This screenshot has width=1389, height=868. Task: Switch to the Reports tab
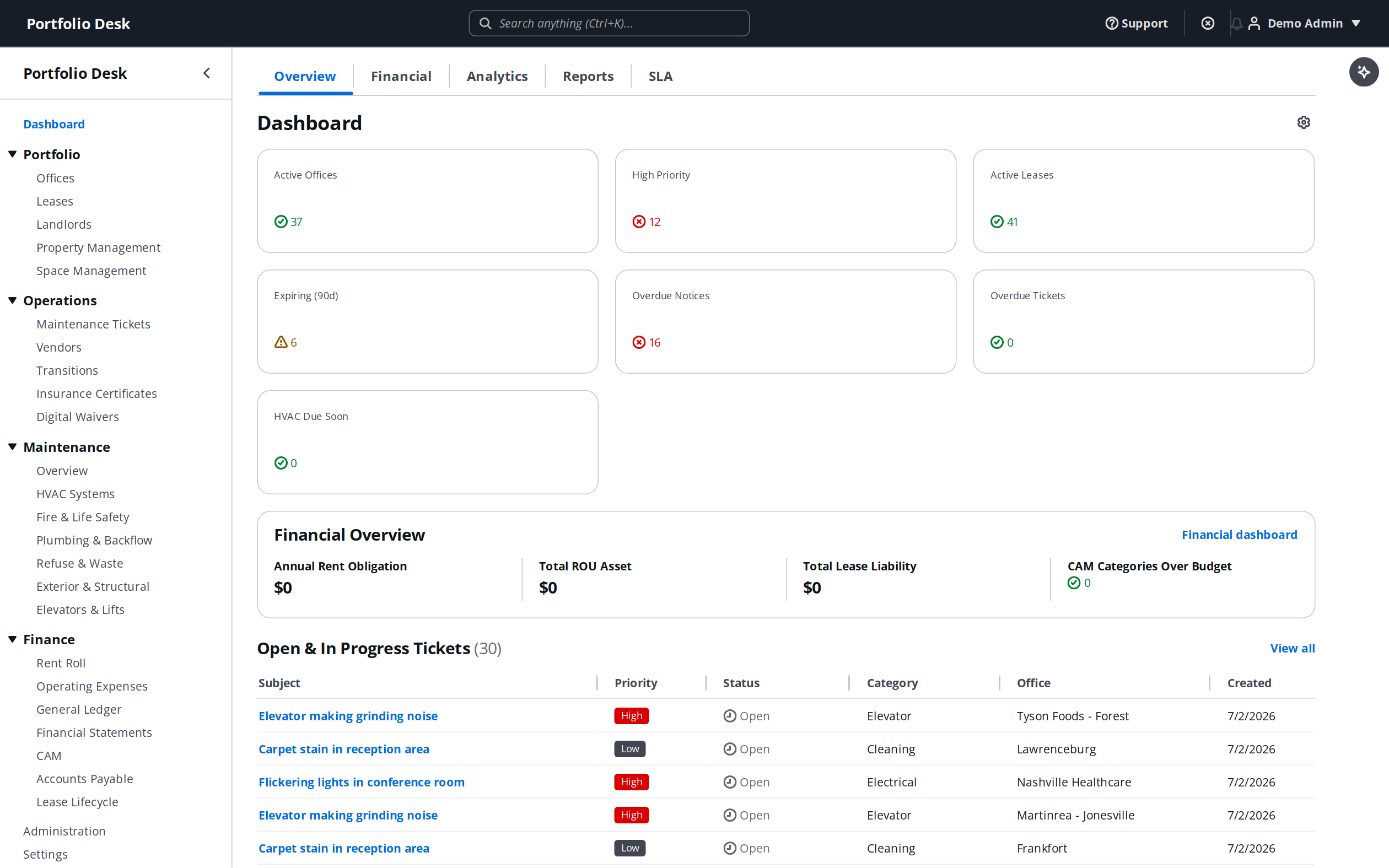click(x=588, y=77)
